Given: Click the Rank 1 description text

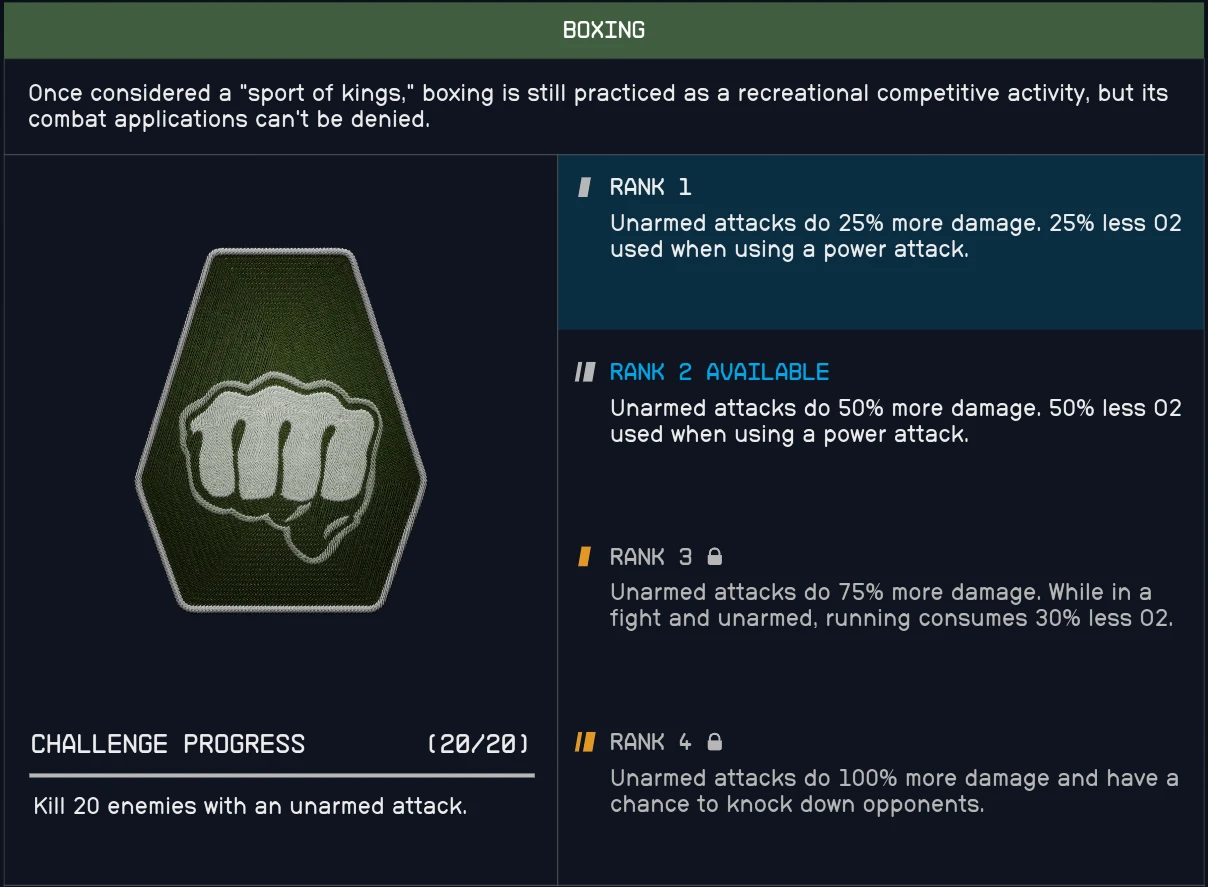Looking at the screenshot, I should tap(895, 236).
